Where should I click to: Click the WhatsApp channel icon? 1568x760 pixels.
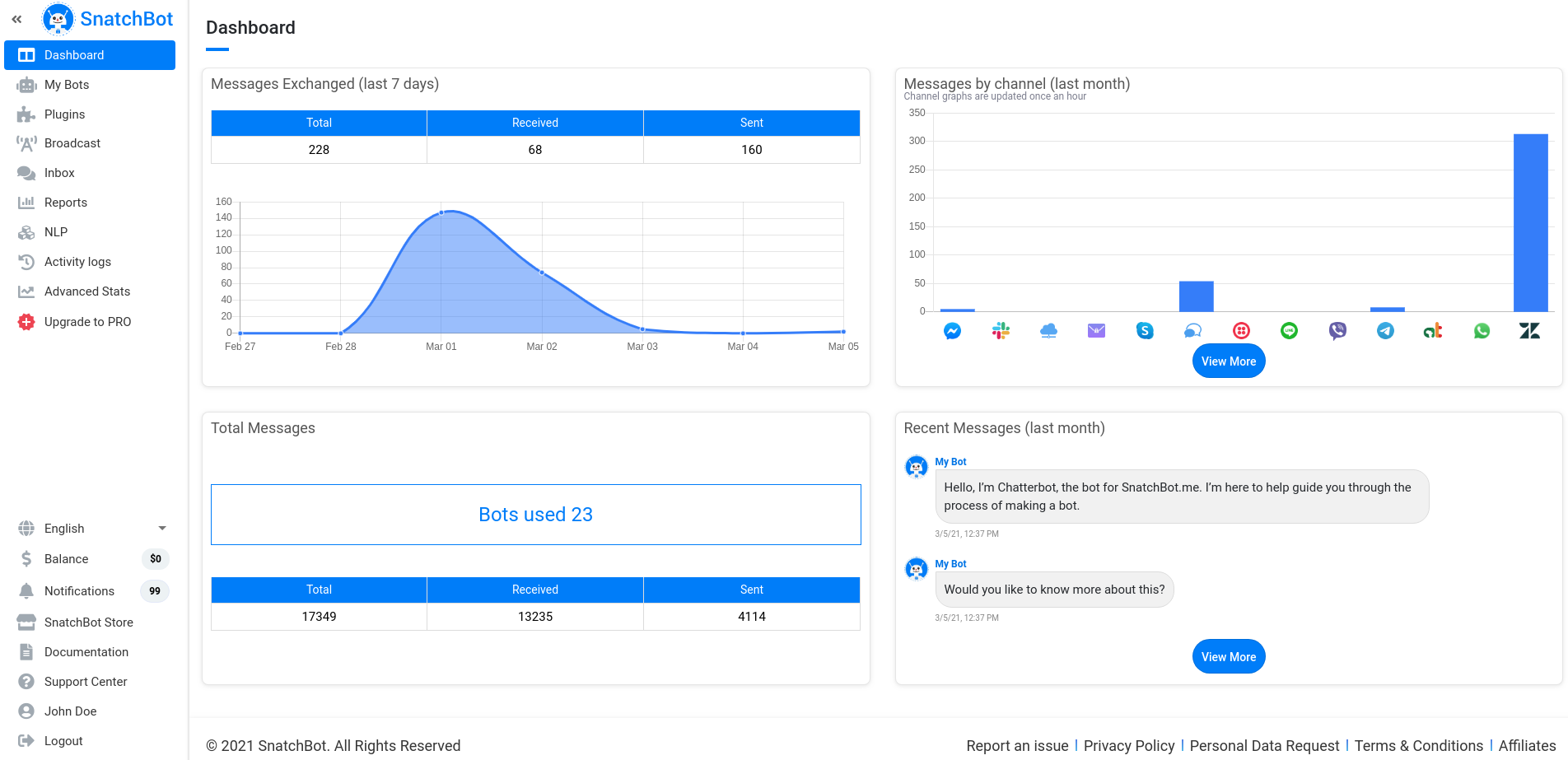1482,331
